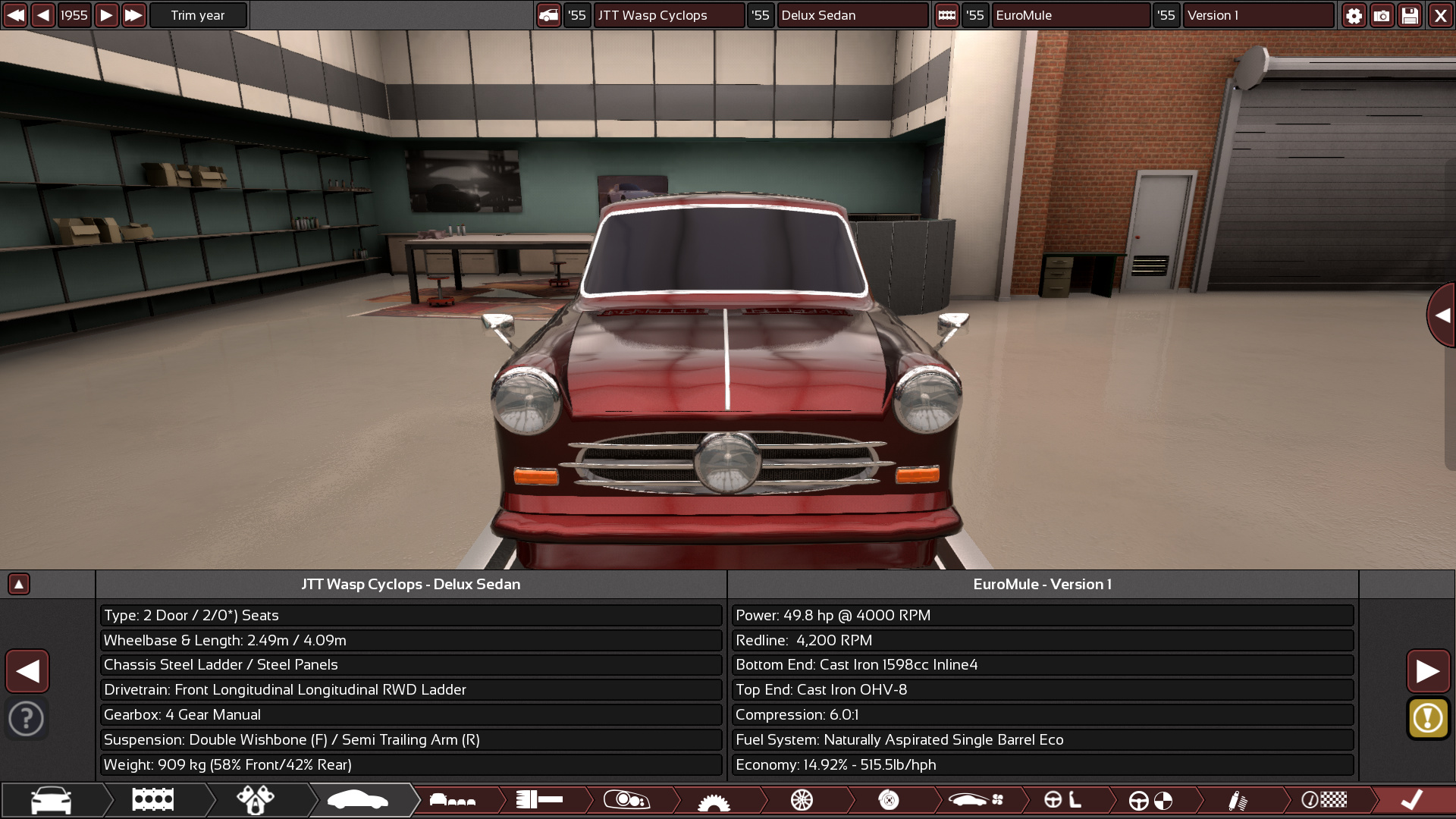Open the headlight fixtures tab
This screenshot has width=1456, height=819.
(x=626, y=800)
